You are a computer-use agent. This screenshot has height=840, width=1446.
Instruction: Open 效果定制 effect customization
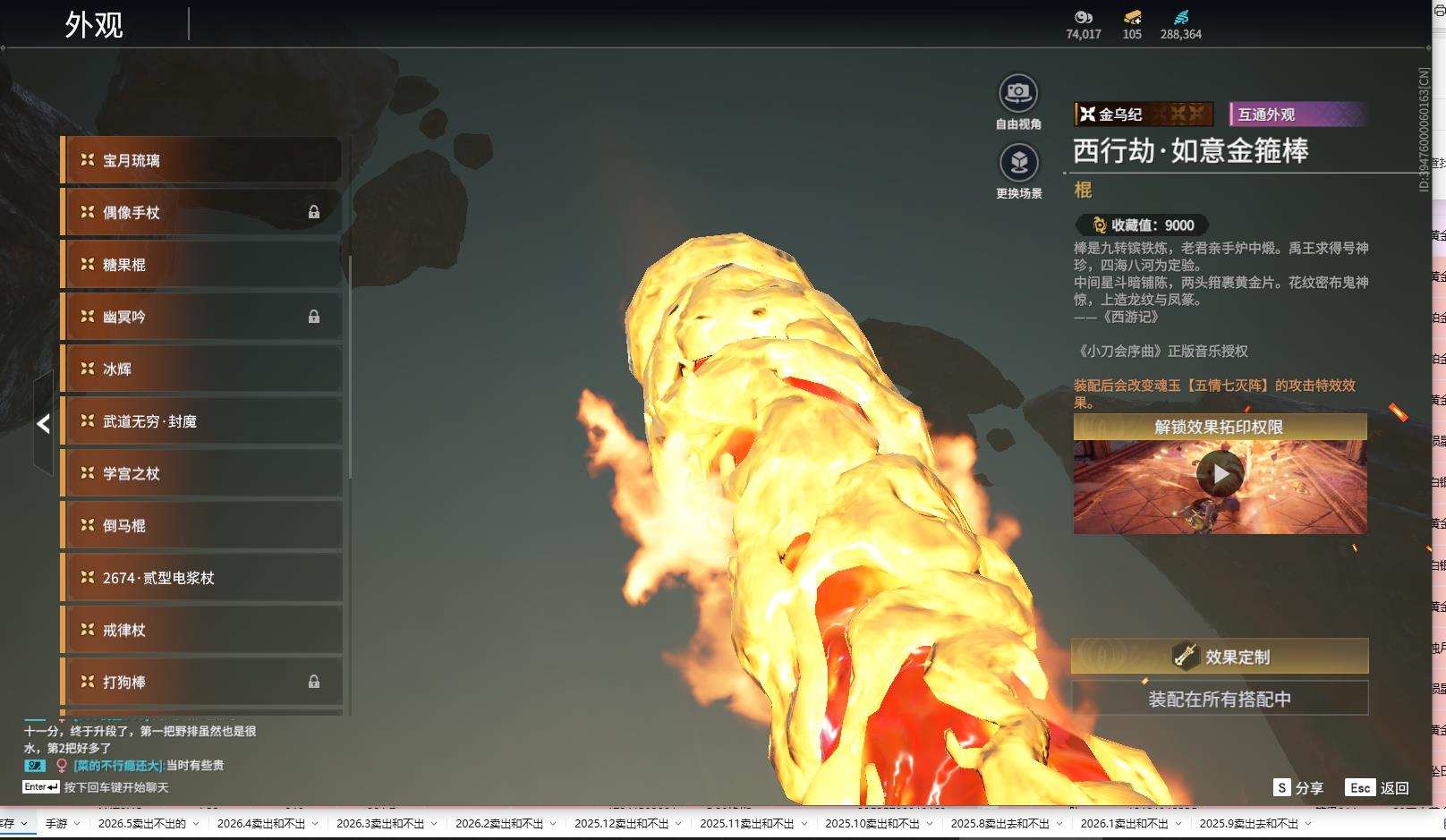[1220, 656]
